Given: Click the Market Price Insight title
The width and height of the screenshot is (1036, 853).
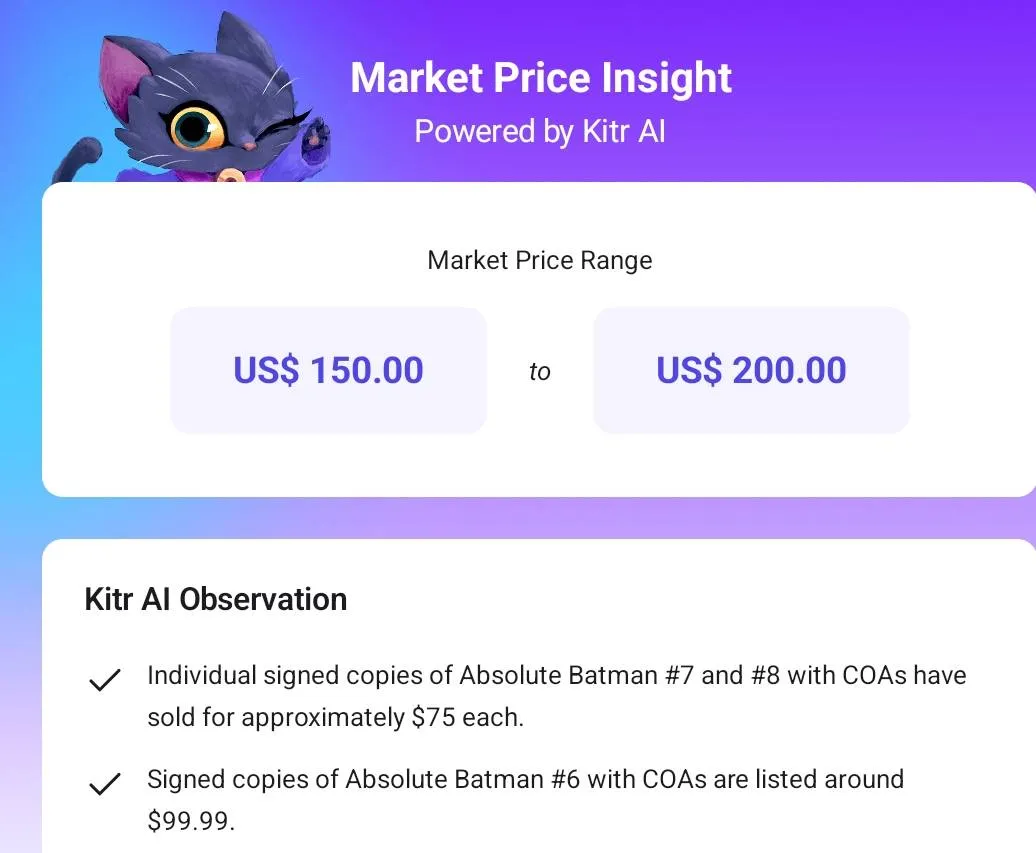Looking at the screenshot, I should 541,78.
